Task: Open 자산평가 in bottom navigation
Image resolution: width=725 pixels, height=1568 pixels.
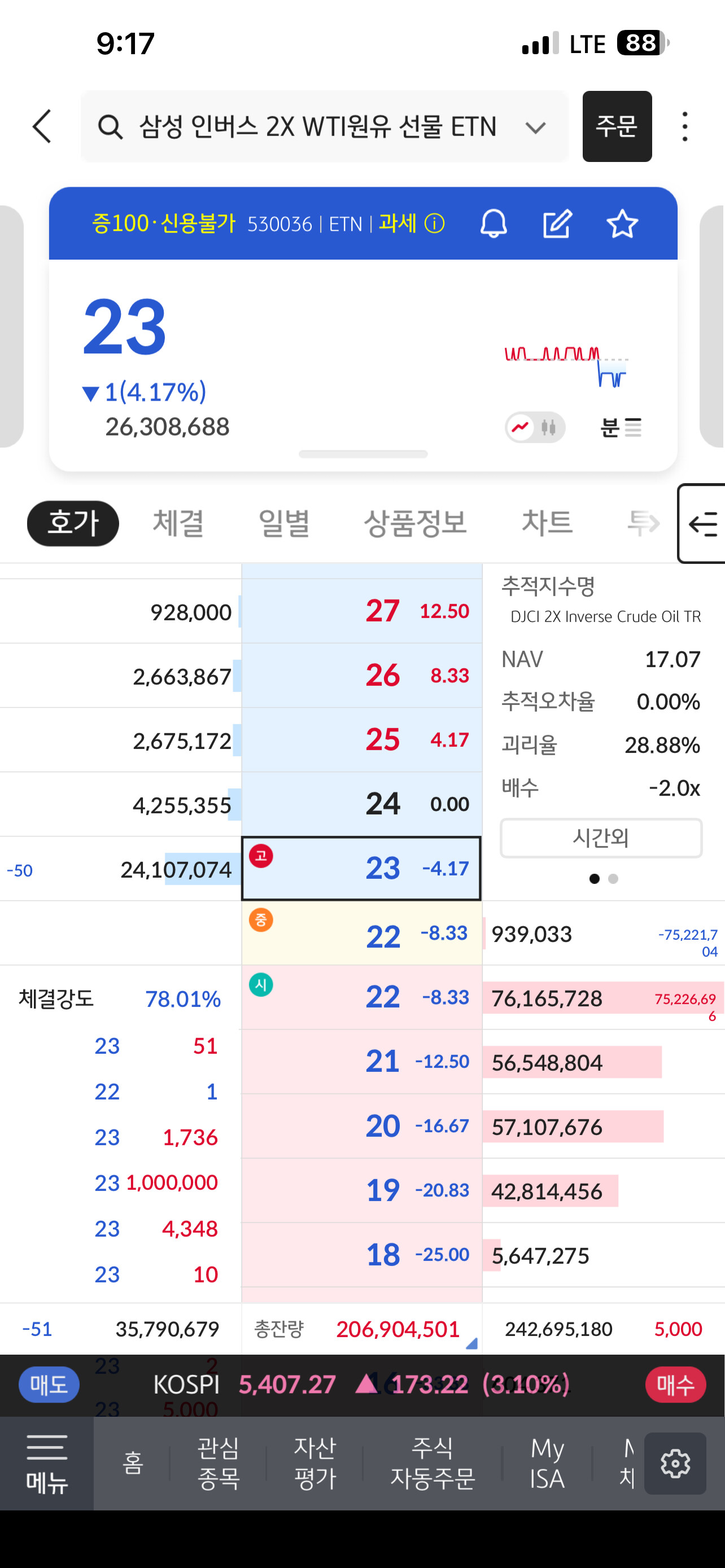Action: tap(315, 1464)
